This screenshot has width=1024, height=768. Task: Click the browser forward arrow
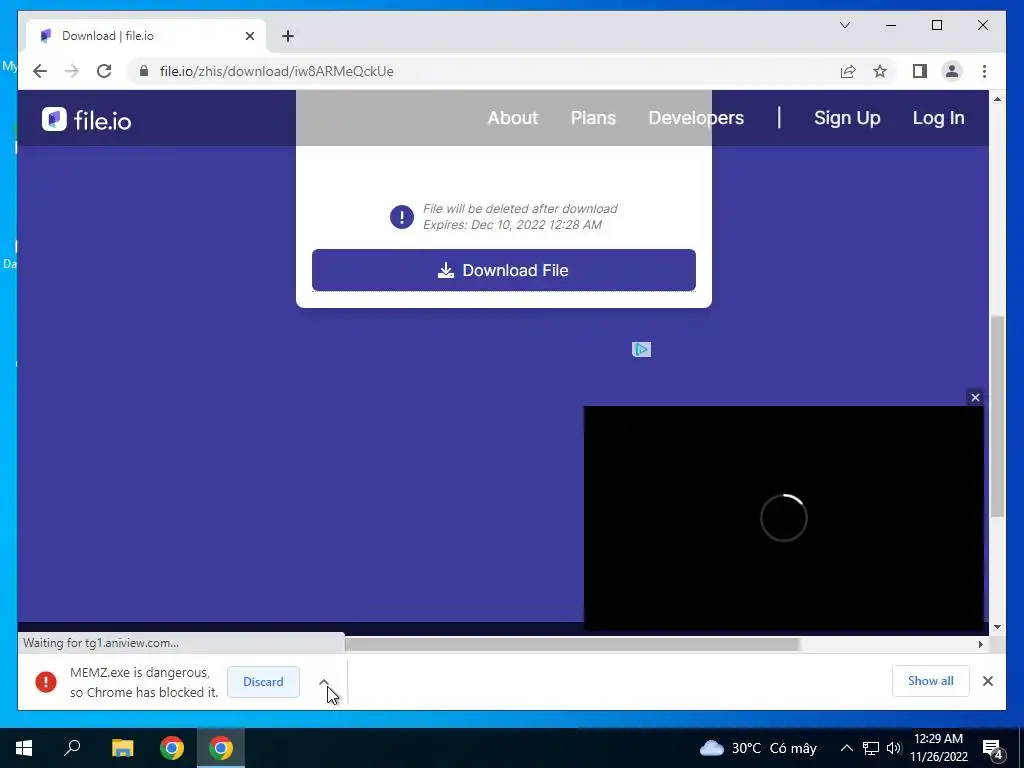72,71
